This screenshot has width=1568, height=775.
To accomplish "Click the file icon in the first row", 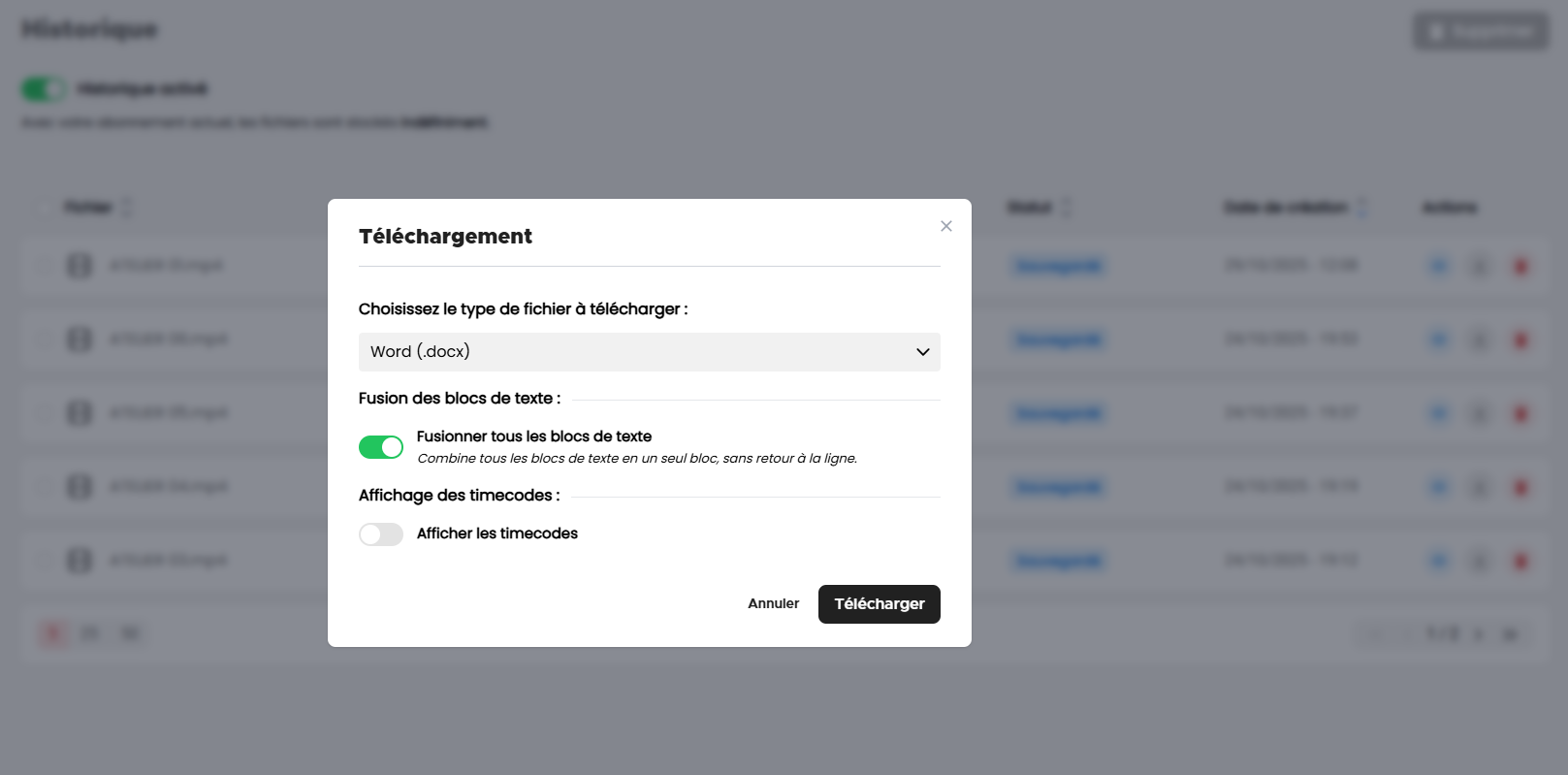I will pyautogui.click(x=80, y=266).
